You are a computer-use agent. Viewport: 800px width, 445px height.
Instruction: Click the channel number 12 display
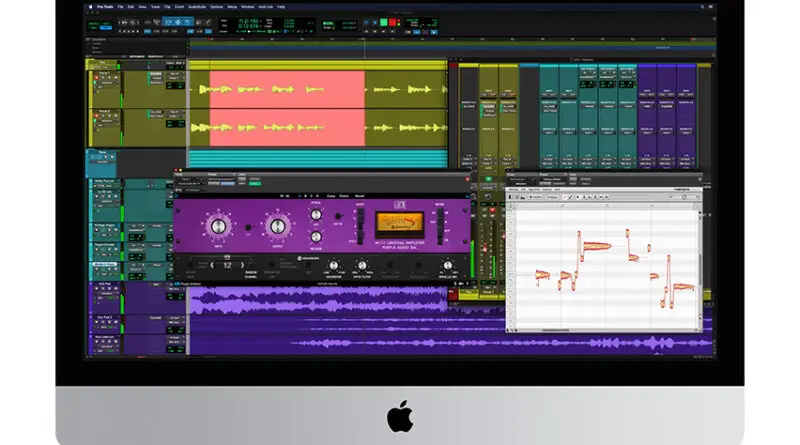228,265
